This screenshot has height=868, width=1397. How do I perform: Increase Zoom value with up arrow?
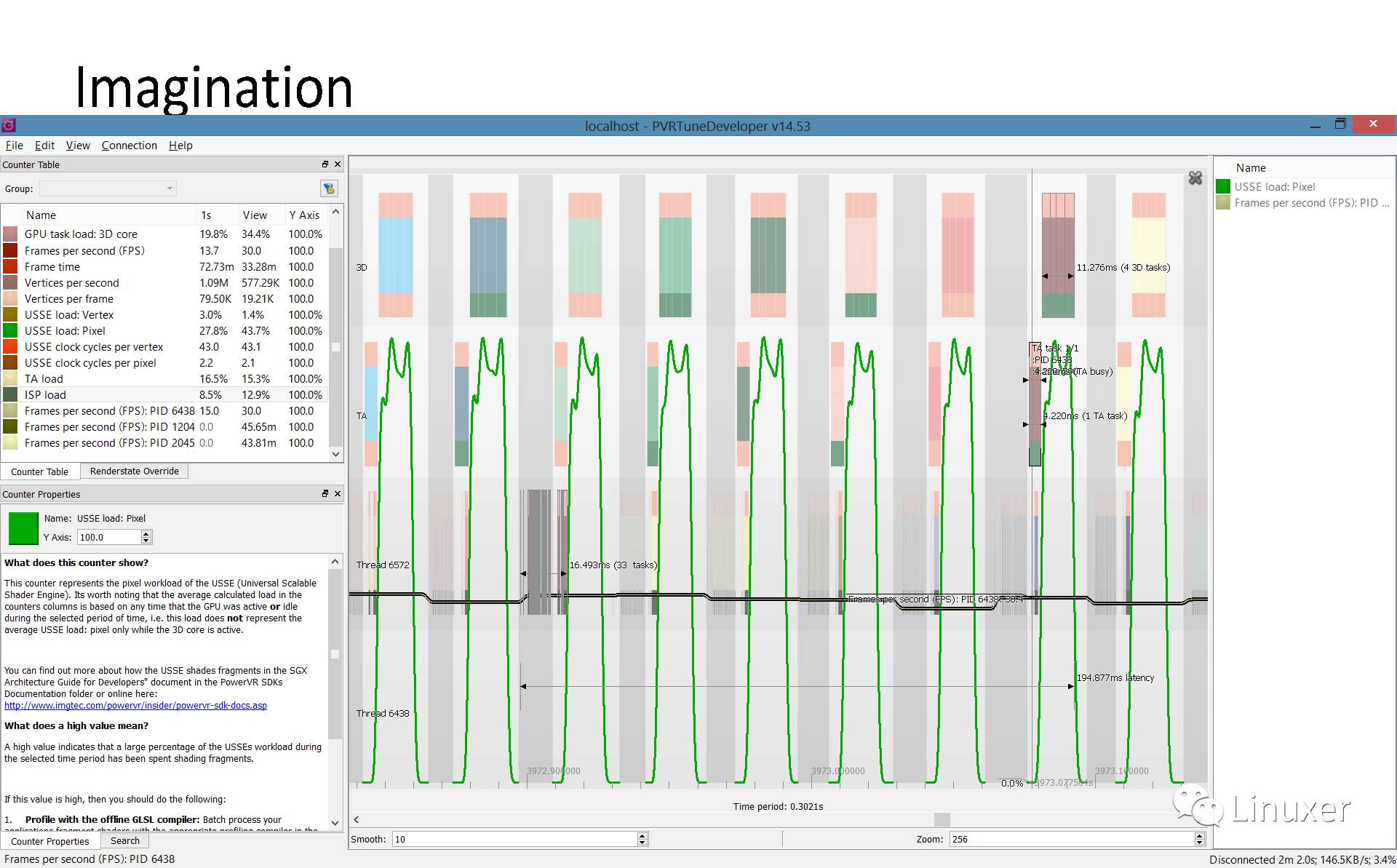tap(1200, 835)
